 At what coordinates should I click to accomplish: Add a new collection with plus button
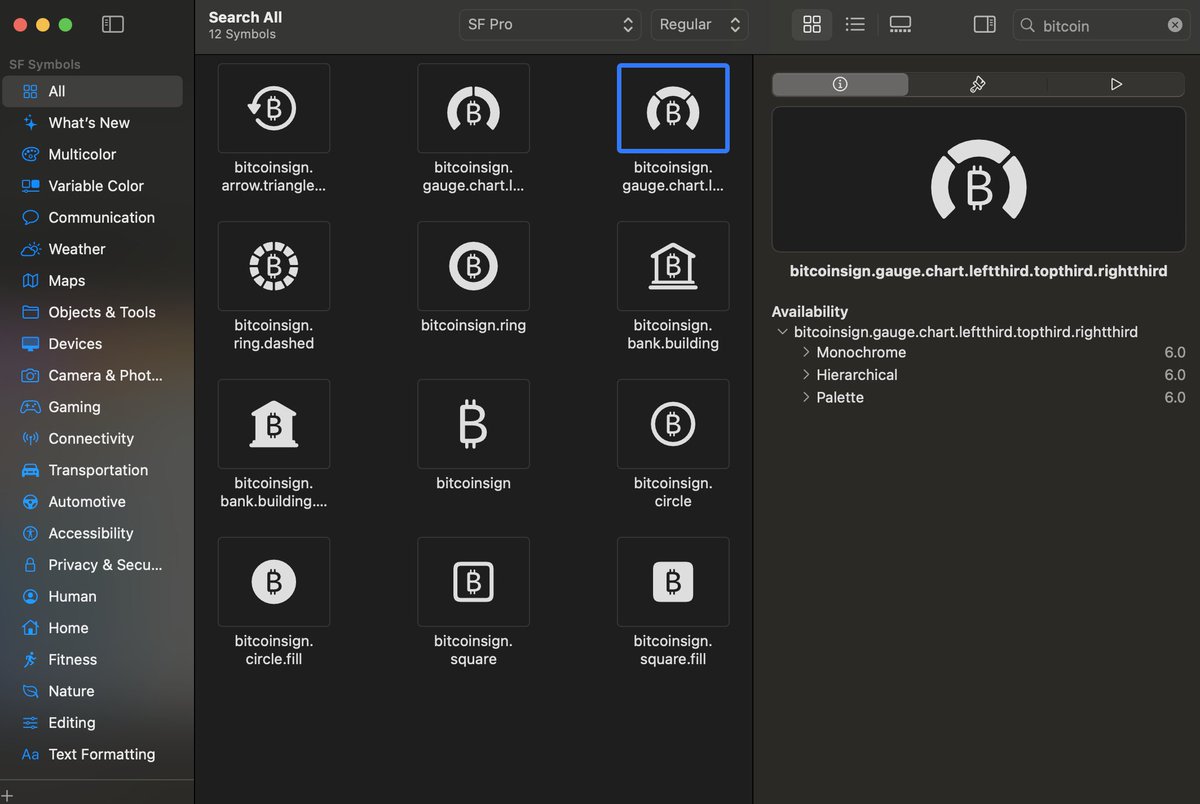8,796
